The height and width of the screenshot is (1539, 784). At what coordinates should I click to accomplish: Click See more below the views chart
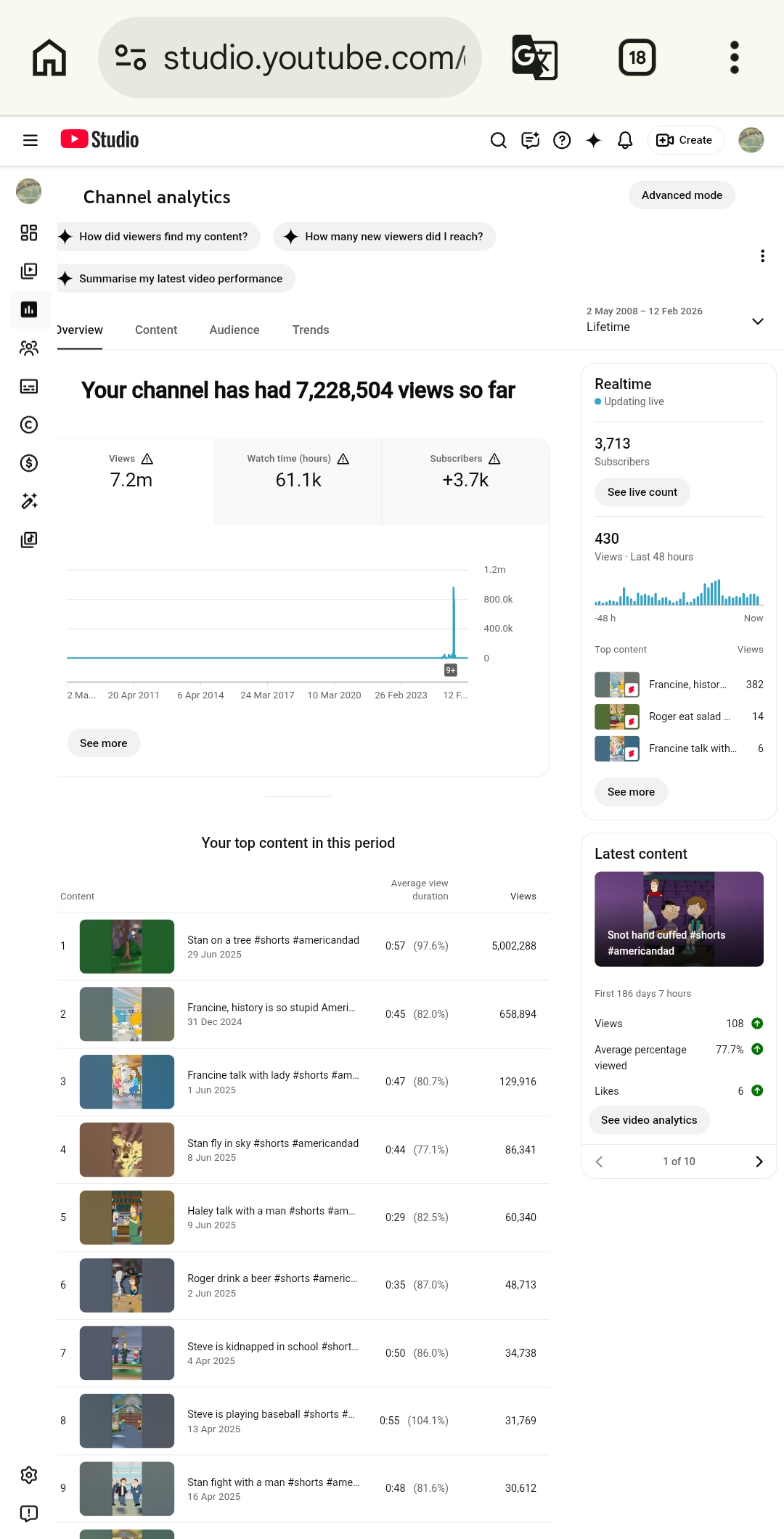[x=104, y=743]
